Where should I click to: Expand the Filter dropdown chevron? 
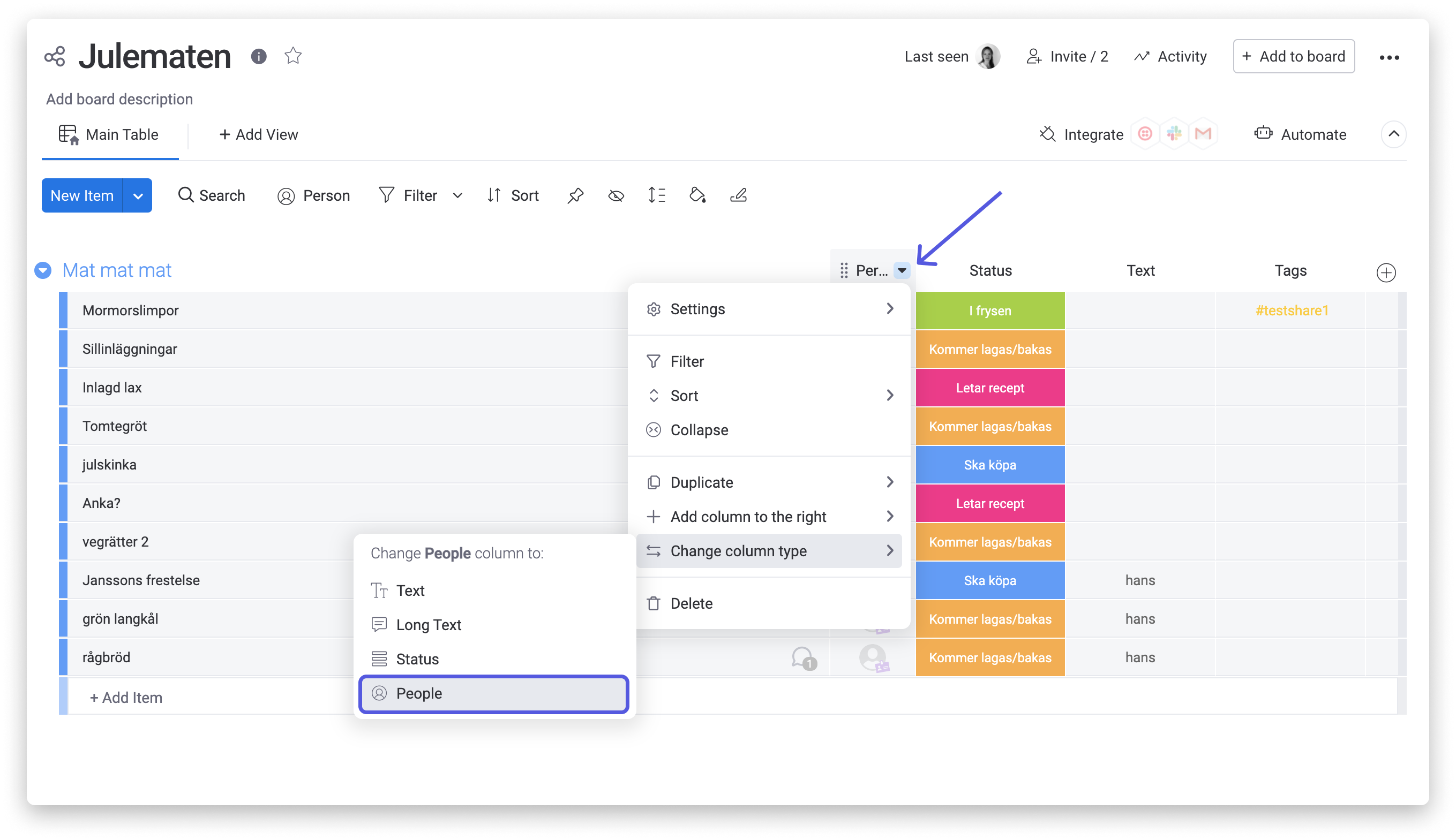[457, 195]
